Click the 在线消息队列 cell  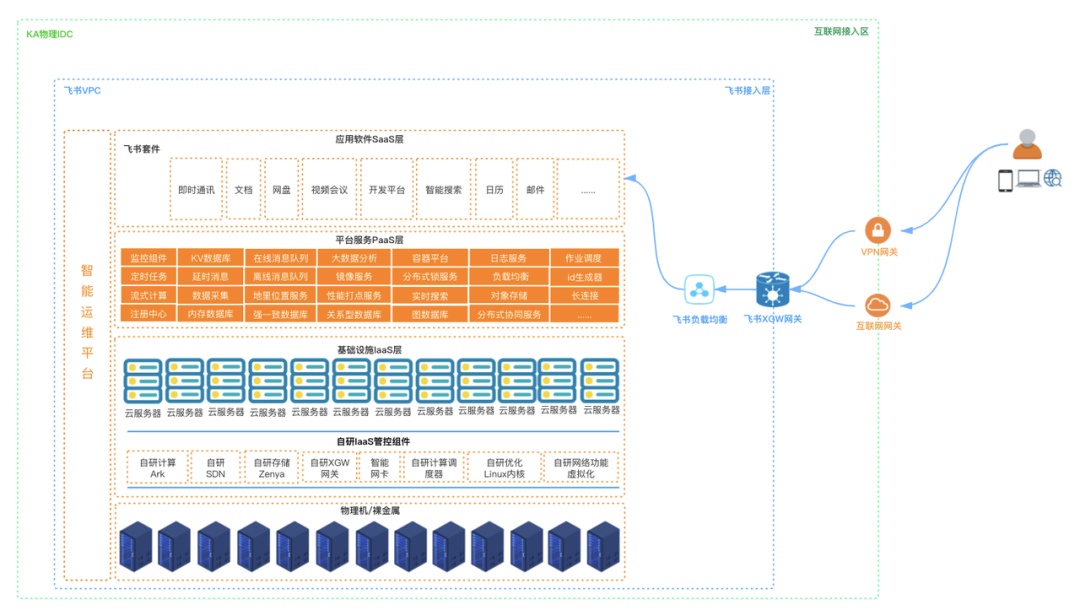coord(280,258)
